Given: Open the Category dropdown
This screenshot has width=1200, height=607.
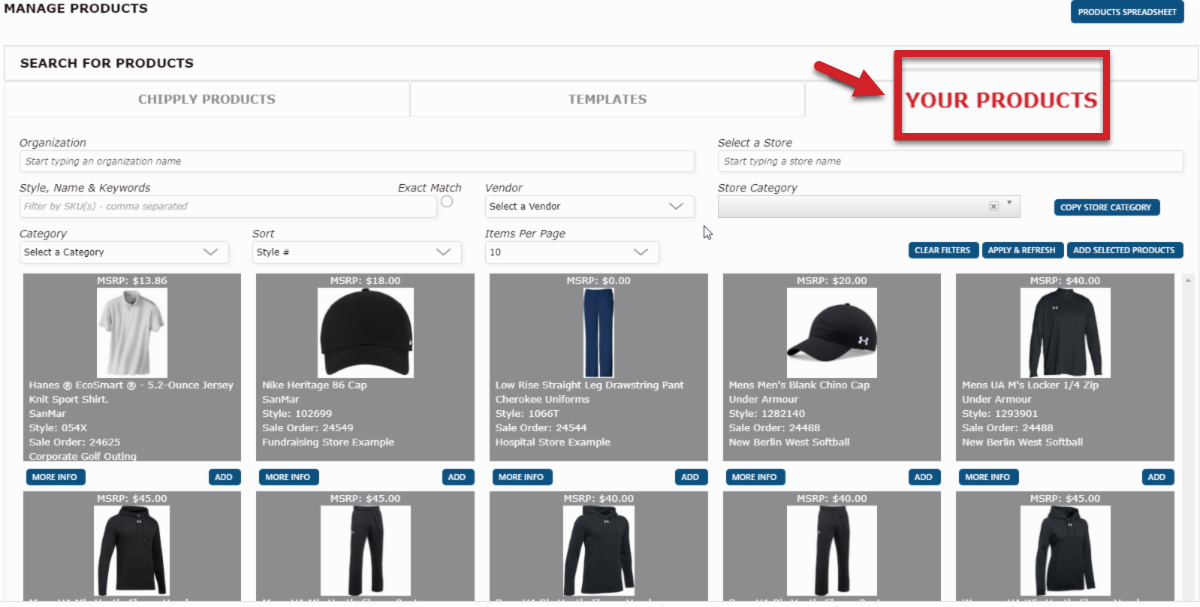Looking at the screenshot, I should [124, 252].
